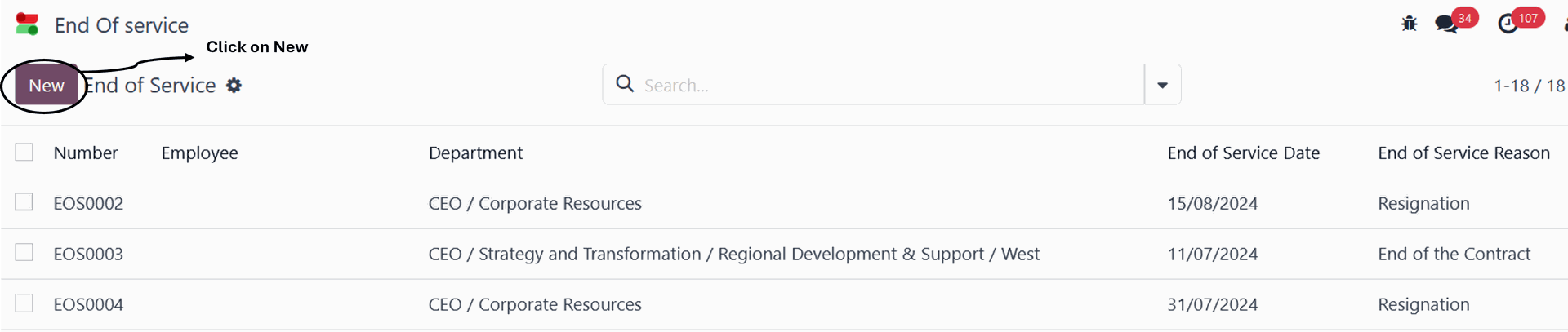
Task: Toggle the select-all header checkbox
Action: click(x=24, y=153)
